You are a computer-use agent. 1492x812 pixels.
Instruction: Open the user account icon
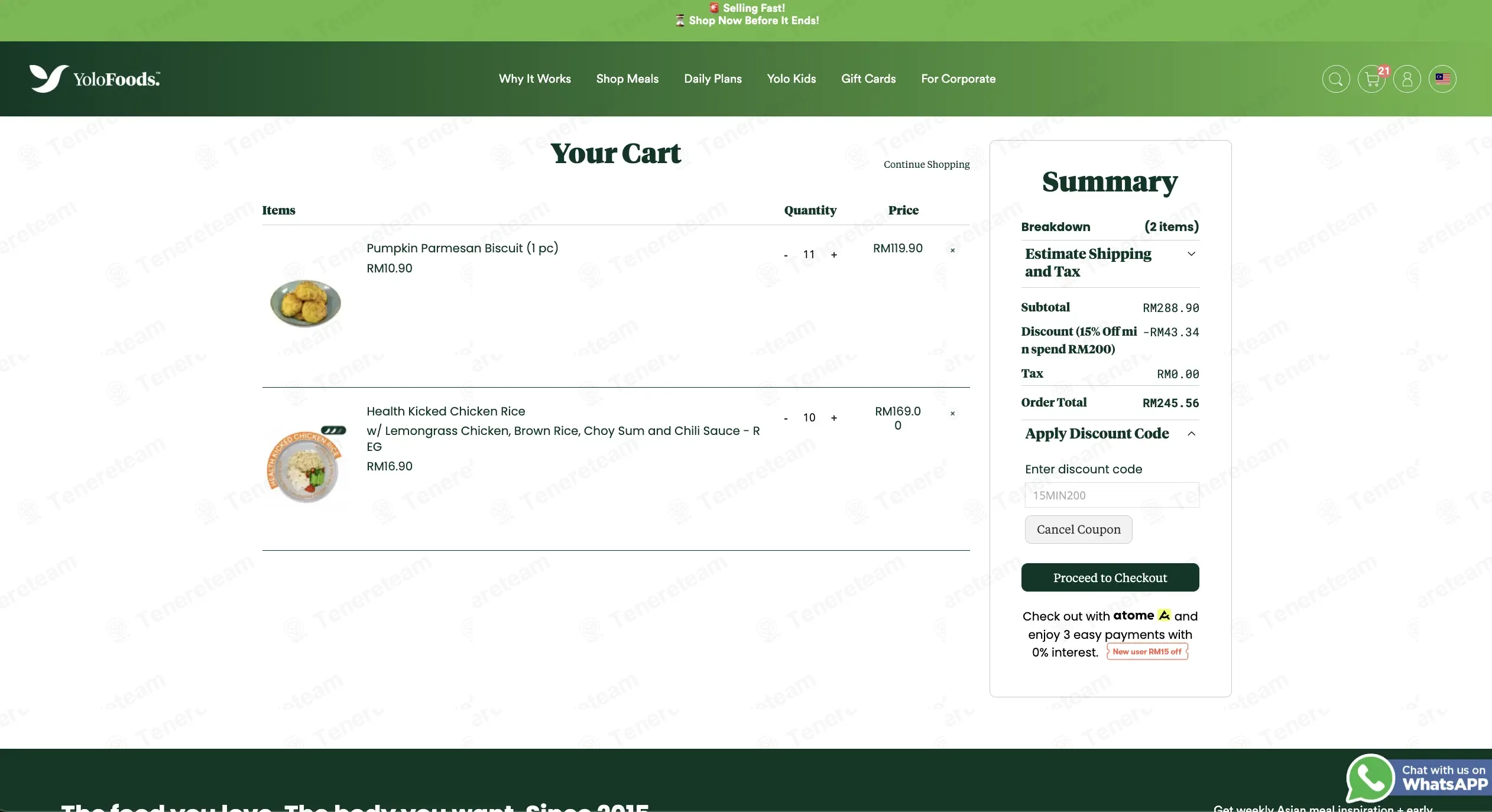1407,79
